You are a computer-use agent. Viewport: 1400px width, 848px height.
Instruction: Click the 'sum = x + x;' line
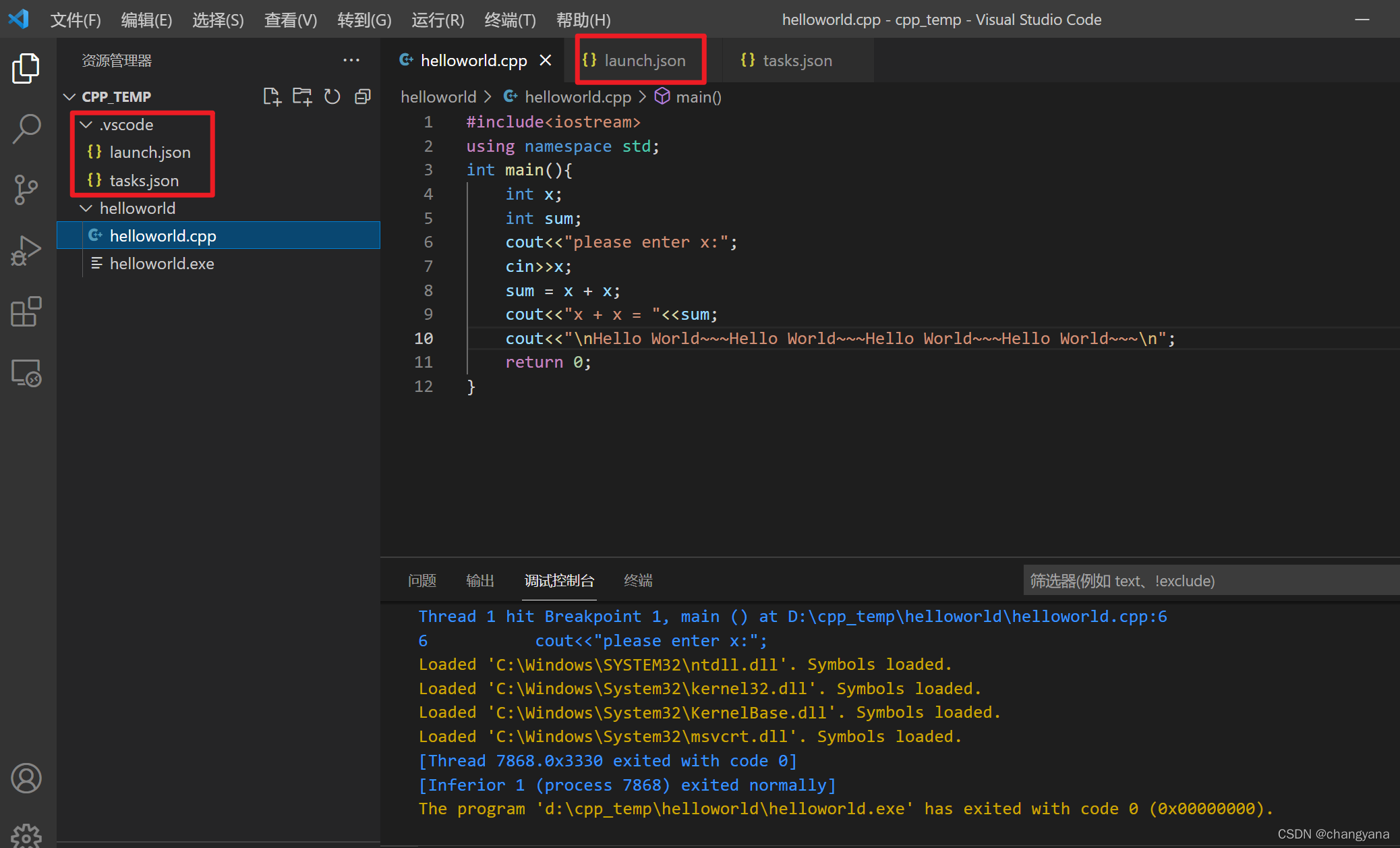(562, 291)
